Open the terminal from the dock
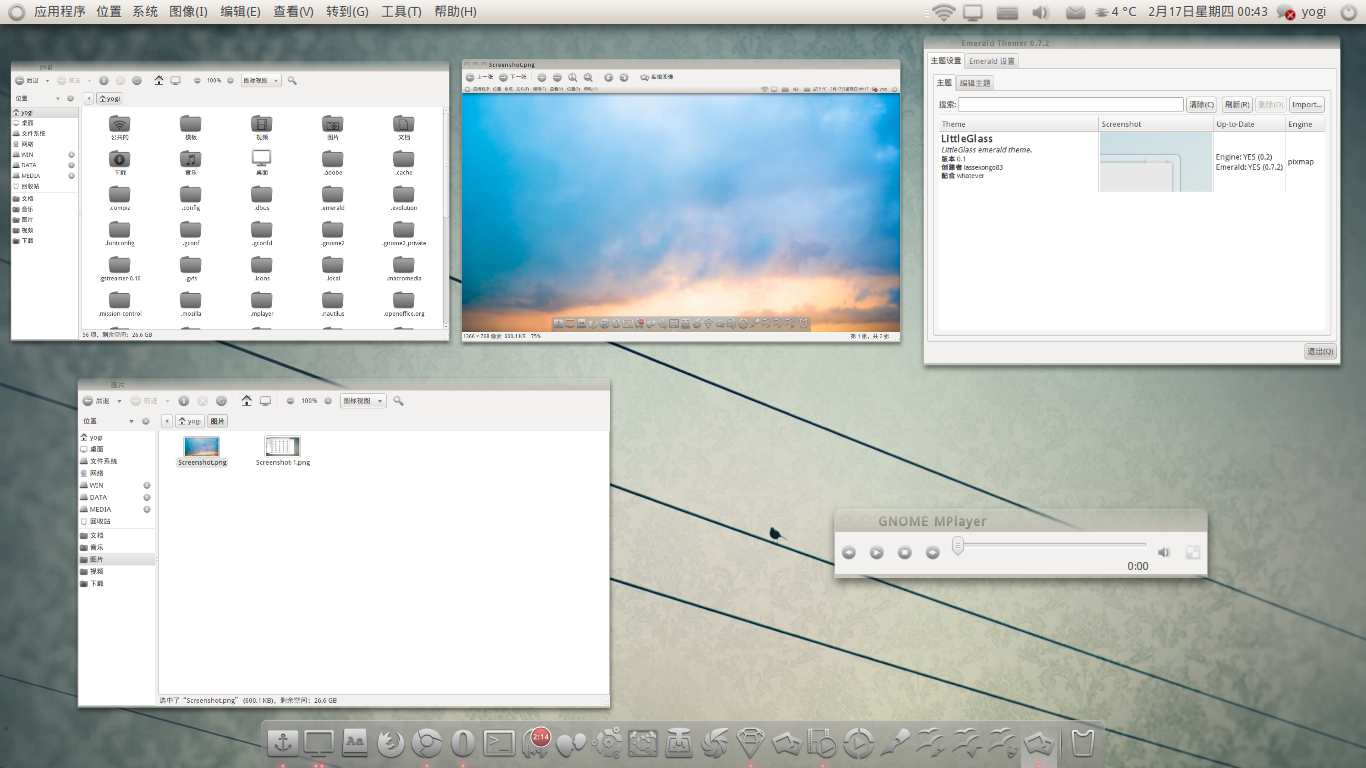Screen dimensions: 1366x768 (x=499, y=743)
